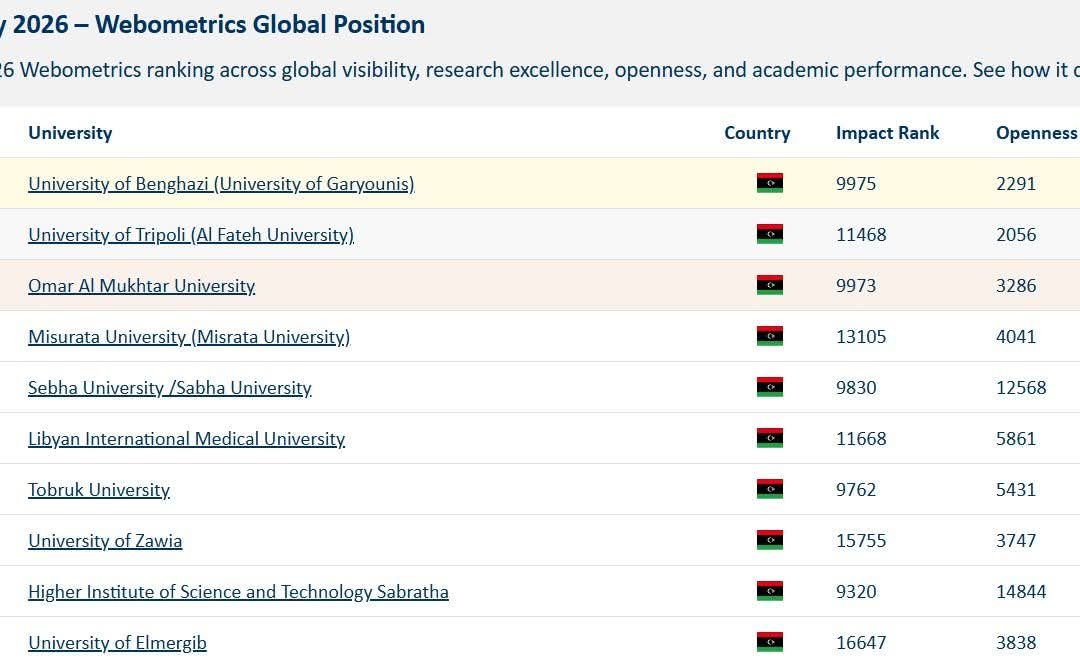The width and height of the screenshot is (1080, 667).
Task: Select openness value 12568
Action: (1021, 388)
